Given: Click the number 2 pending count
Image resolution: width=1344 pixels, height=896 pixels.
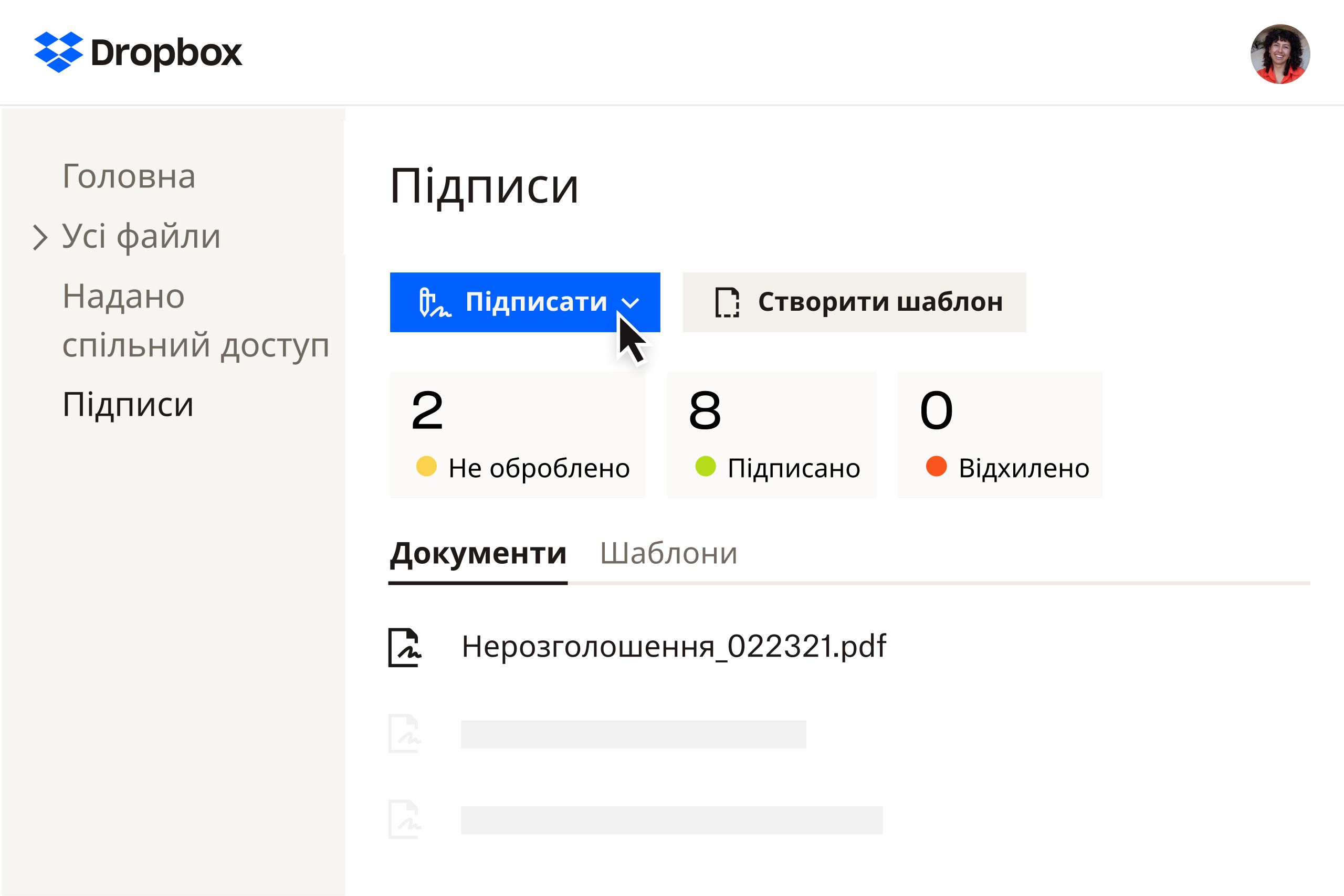Looking at the screenshot, I should [x=427, y=410].
